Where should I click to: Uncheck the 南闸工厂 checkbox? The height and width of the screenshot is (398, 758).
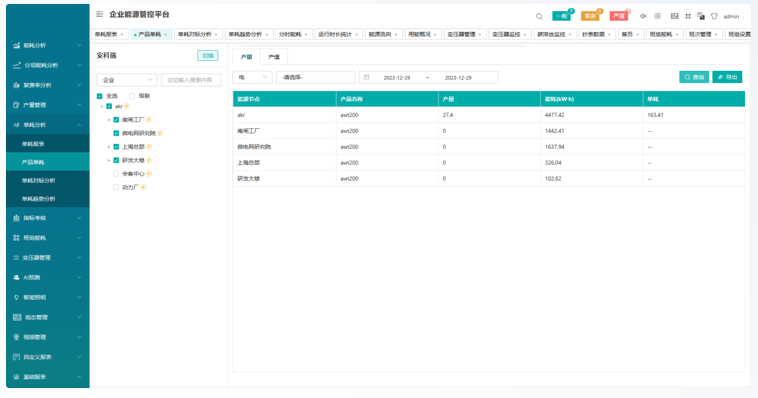click(x=116, y=119)
